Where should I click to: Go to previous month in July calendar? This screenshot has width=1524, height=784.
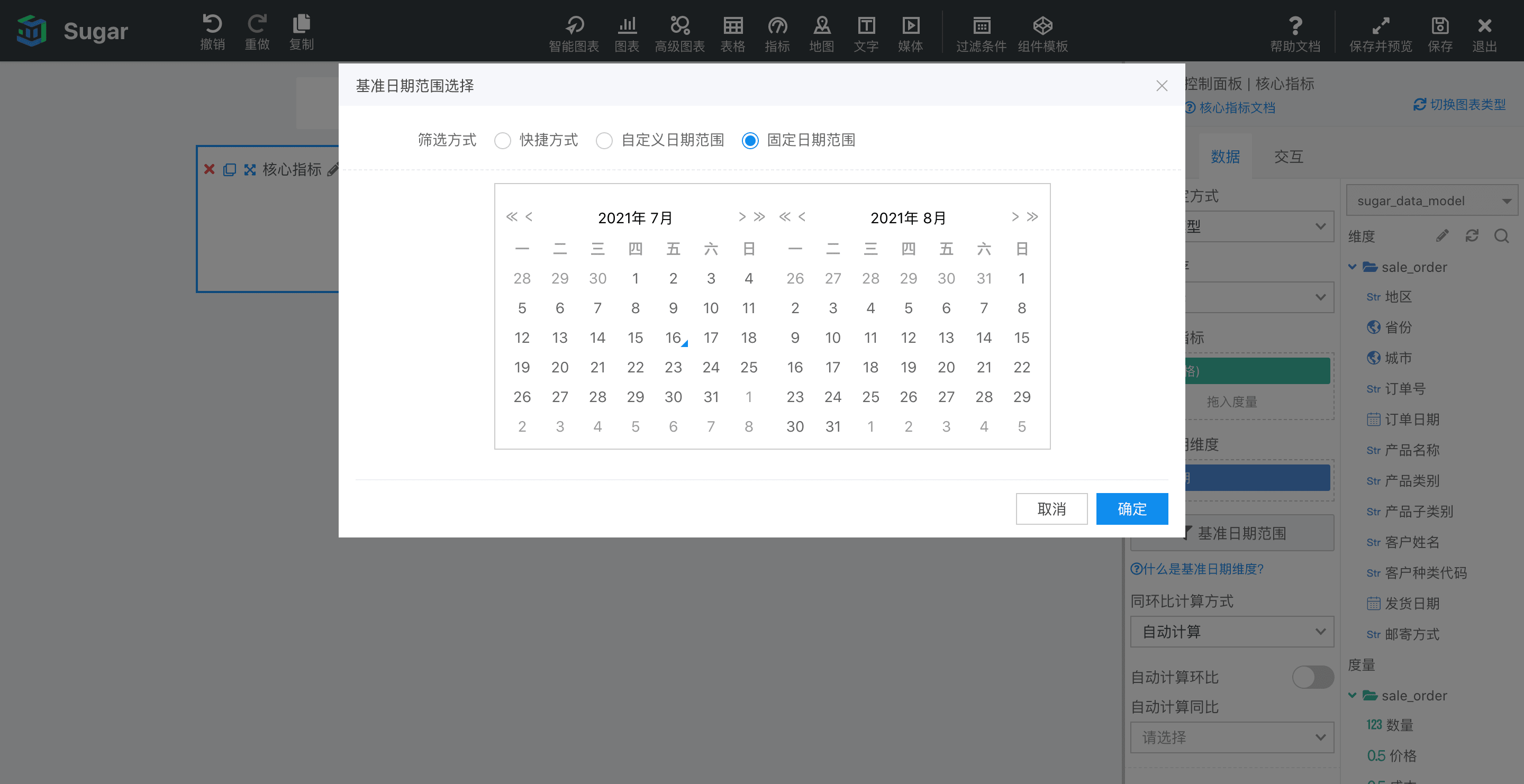(529, 217)
